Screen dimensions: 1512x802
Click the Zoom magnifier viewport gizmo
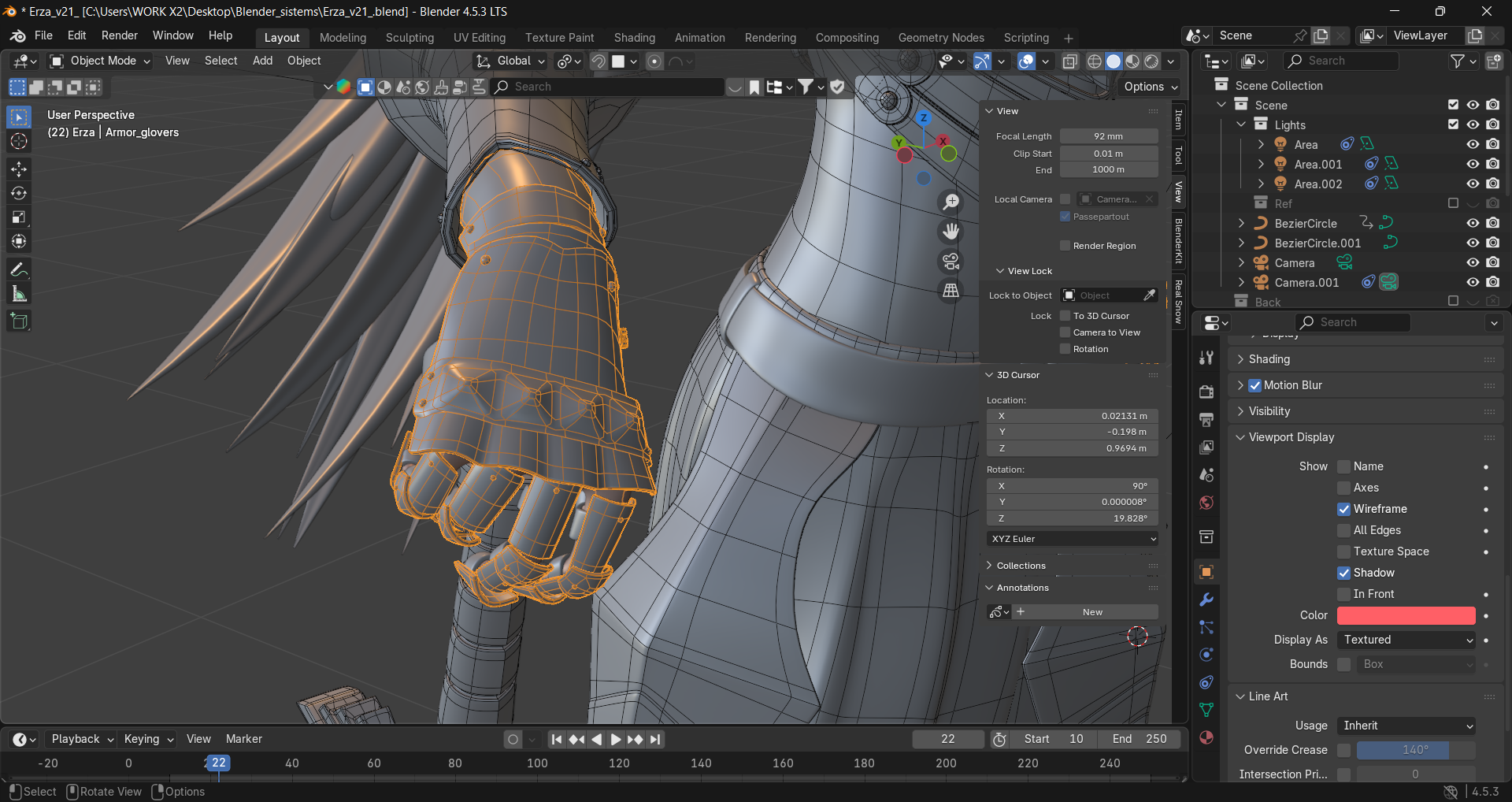tap(951, 202)
